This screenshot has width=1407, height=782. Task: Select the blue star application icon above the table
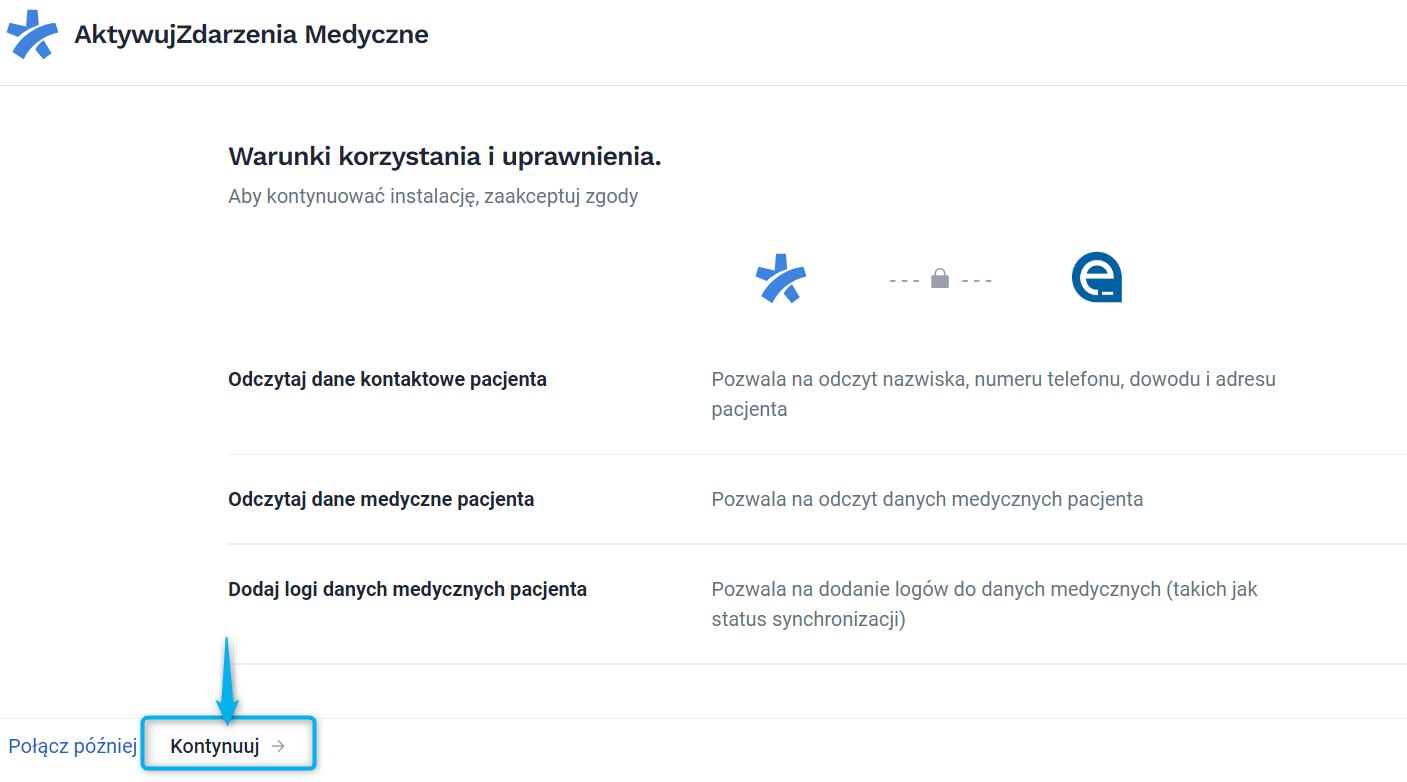coord(780,277)
